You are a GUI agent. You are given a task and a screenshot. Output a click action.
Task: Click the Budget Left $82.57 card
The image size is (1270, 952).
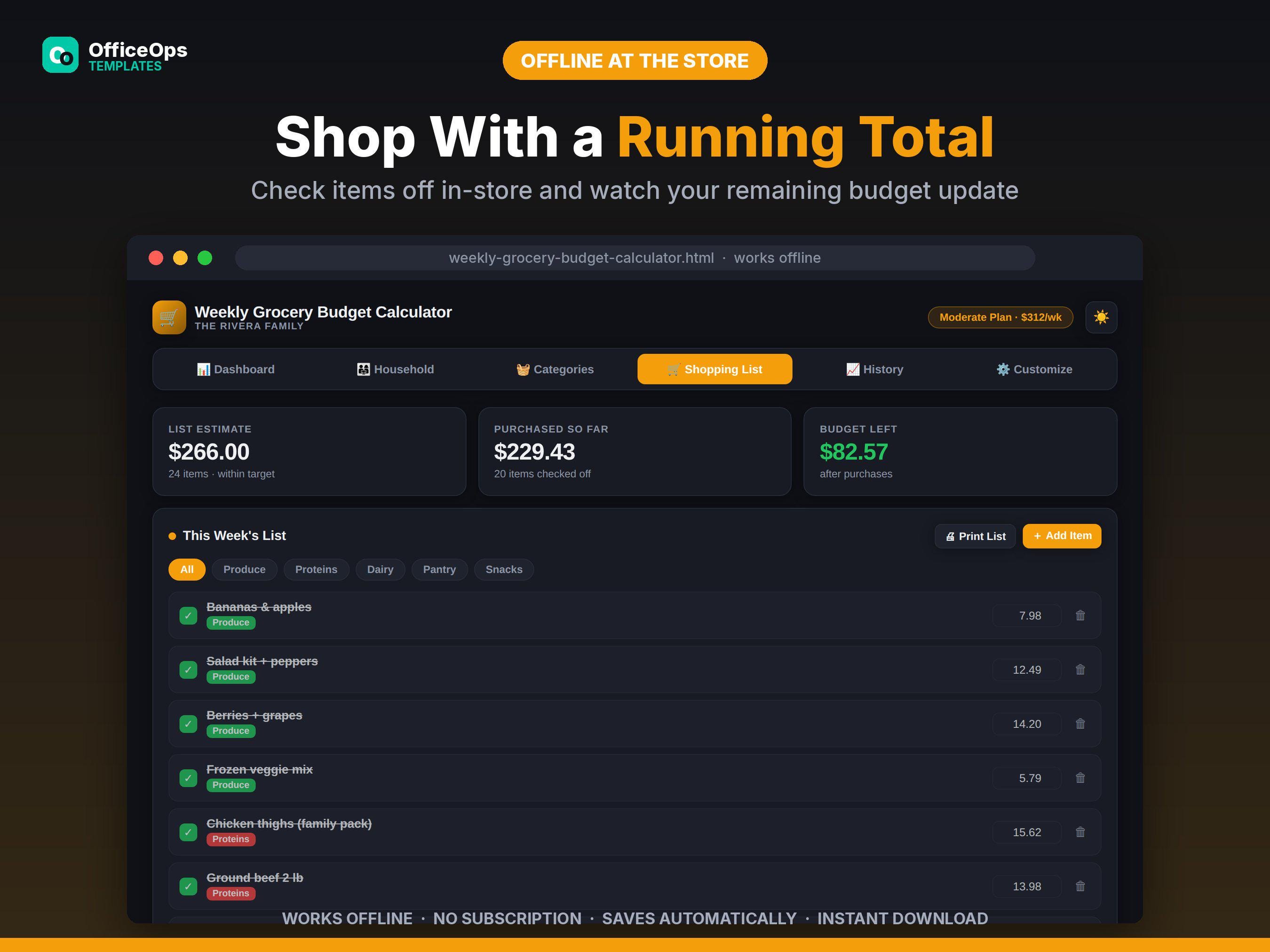(x=960, y=452)
